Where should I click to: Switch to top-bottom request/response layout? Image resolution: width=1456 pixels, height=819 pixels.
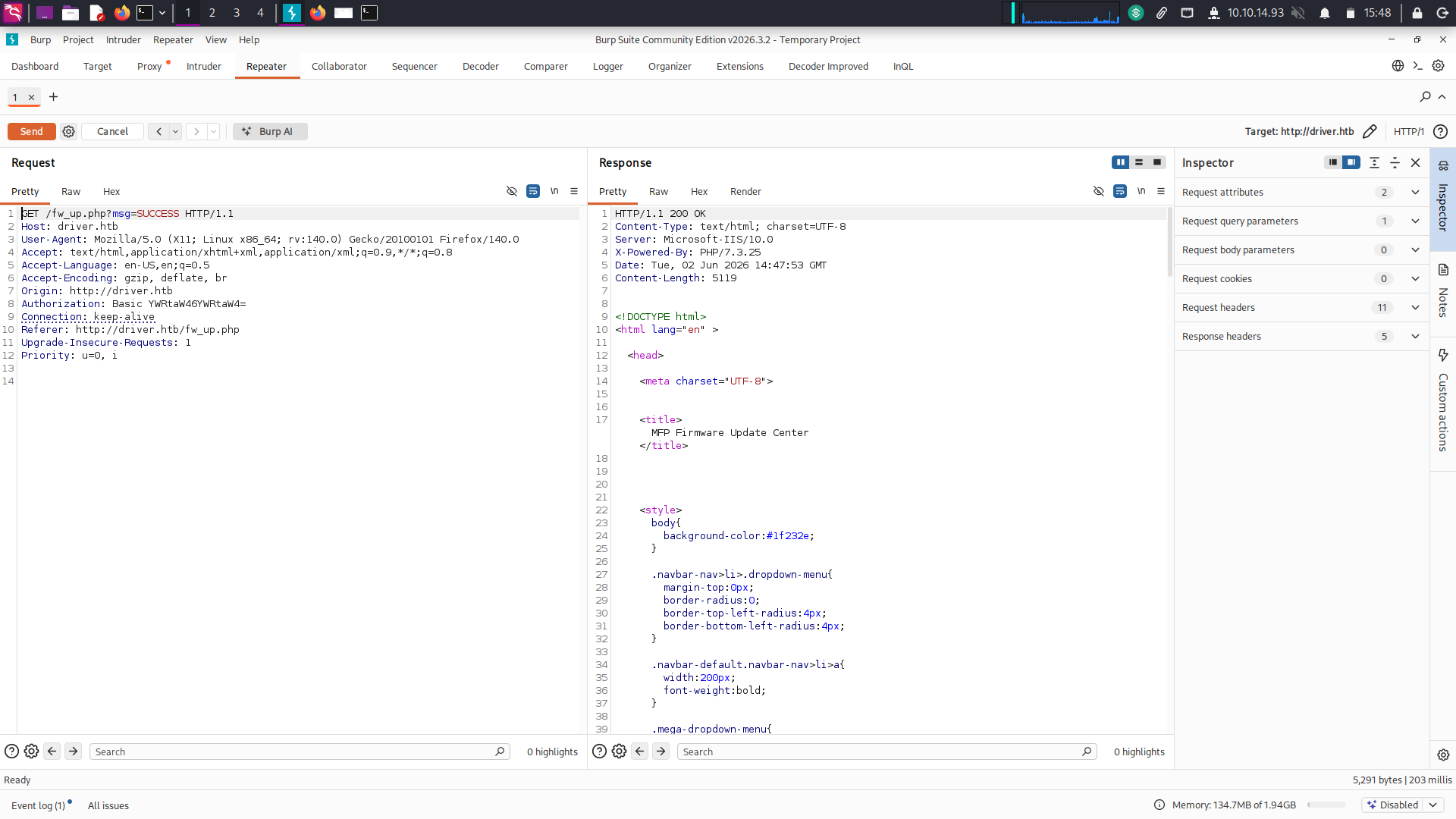point(1139,162)
